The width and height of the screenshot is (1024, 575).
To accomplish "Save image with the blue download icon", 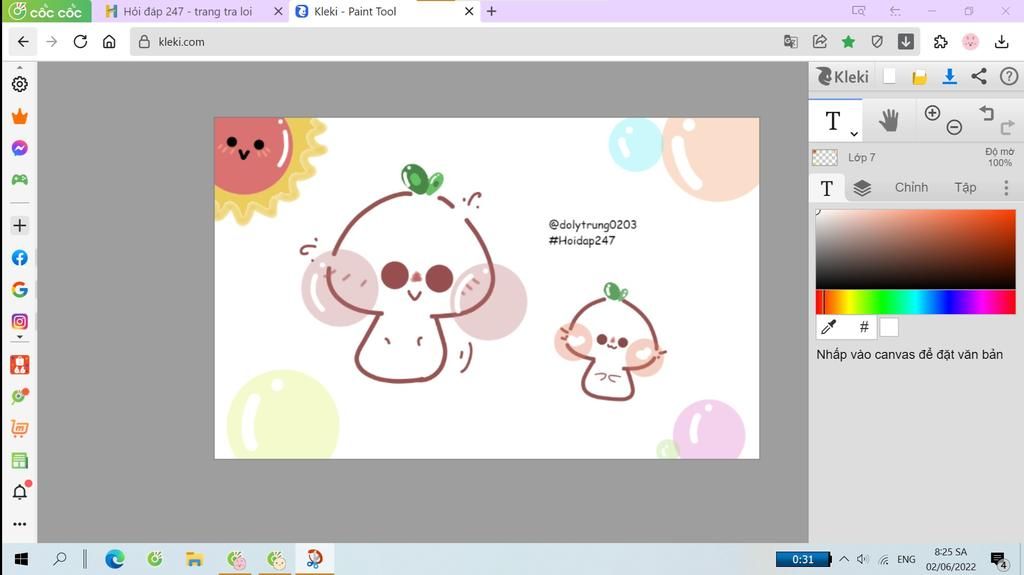I will pos(950,76).
